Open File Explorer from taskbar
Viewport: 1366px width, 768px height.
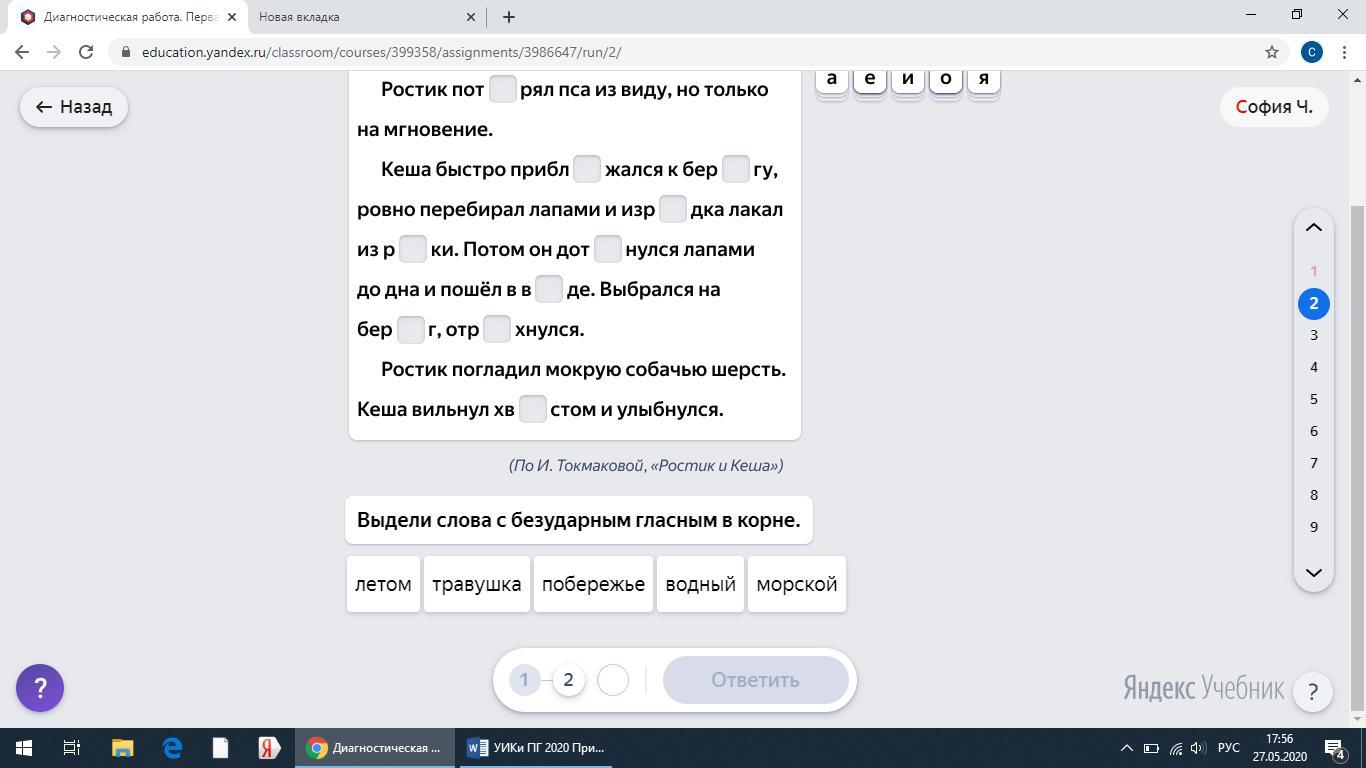tap(122, 748)
